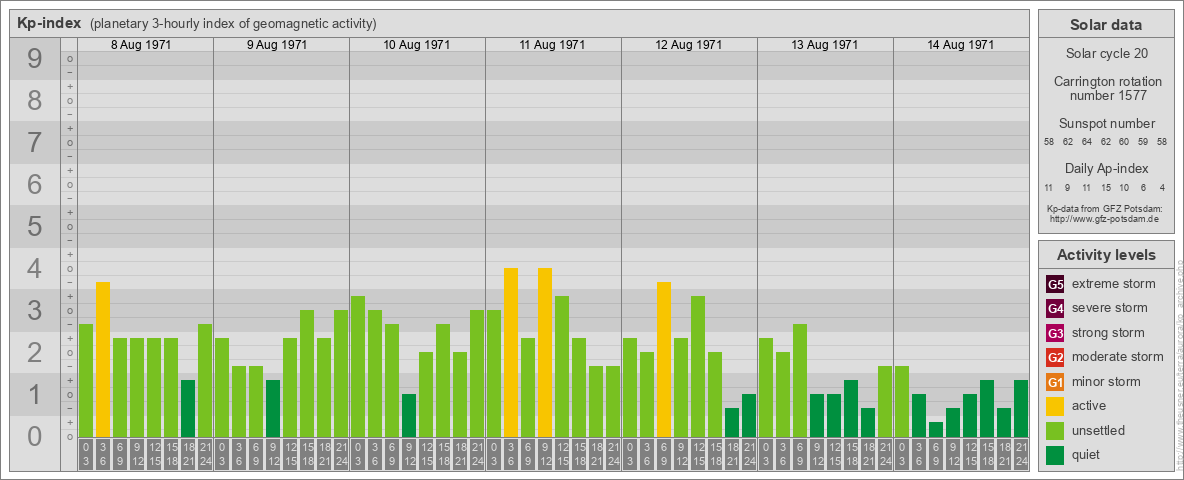Click the G1 minor storm badge
Viewport: 1184px width, 480px height.
coord(1055,381)
